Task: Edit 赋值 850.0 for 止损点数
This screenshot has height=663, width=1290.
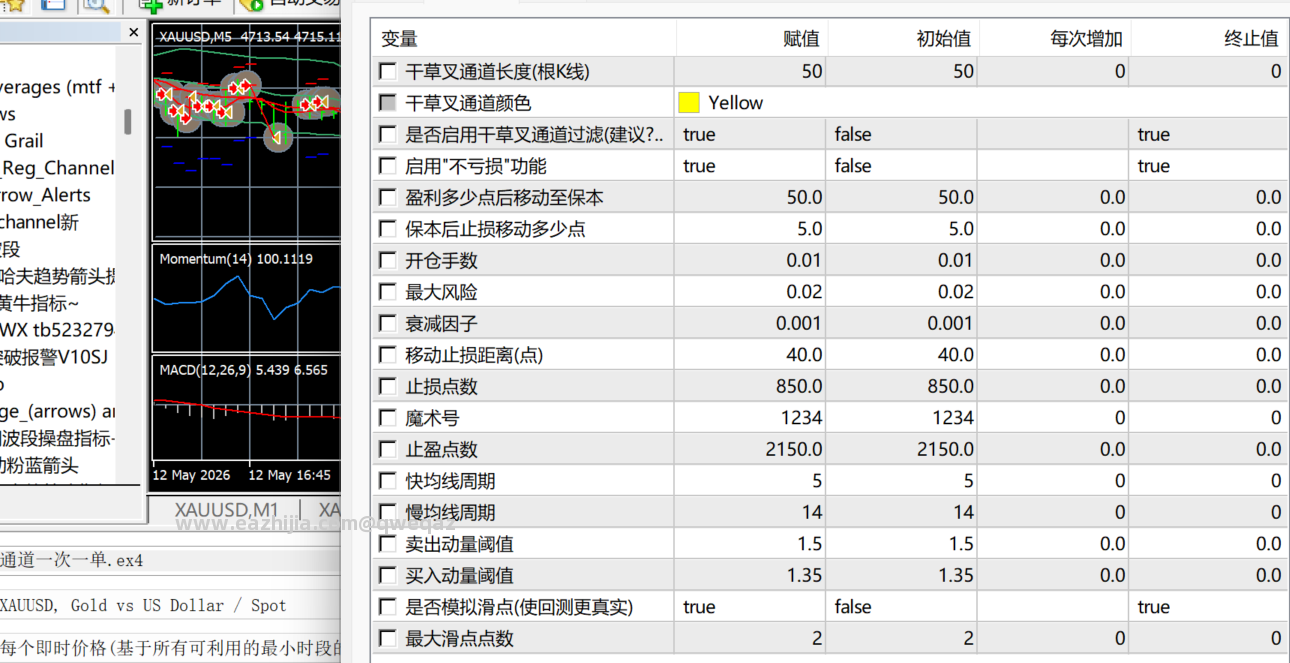Action: (x=752, y=387)
